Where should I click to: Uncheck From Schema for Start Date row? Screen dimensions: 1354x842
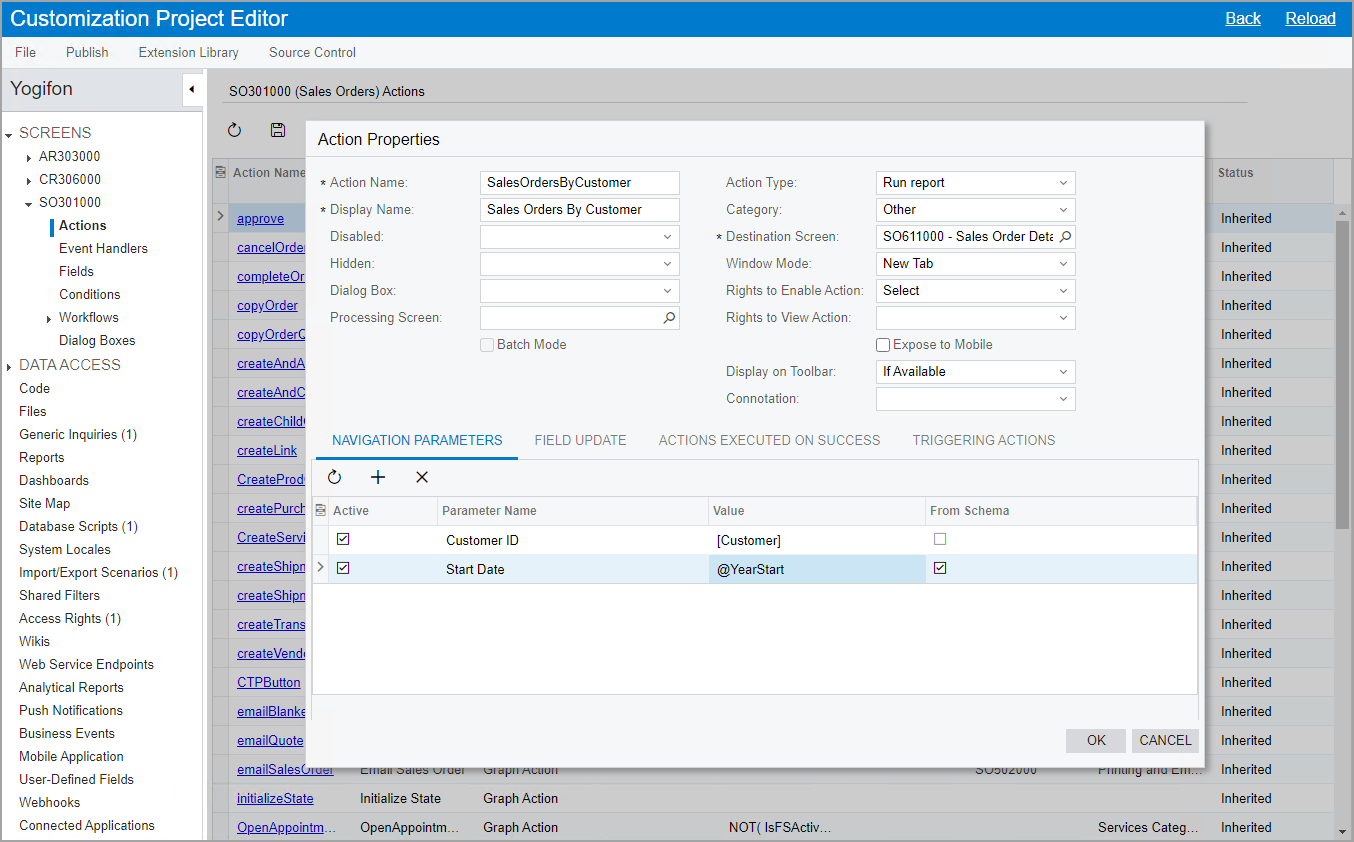point(939,568)
